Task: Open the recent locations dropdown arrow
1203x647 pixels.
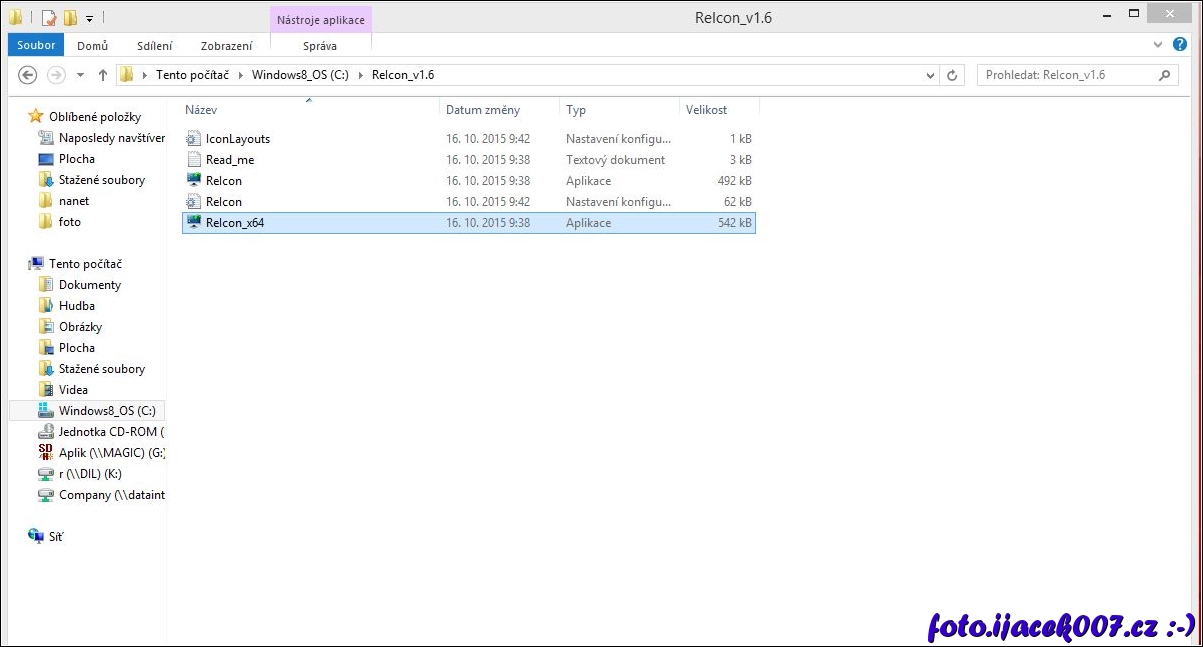Action: [80, 75]
